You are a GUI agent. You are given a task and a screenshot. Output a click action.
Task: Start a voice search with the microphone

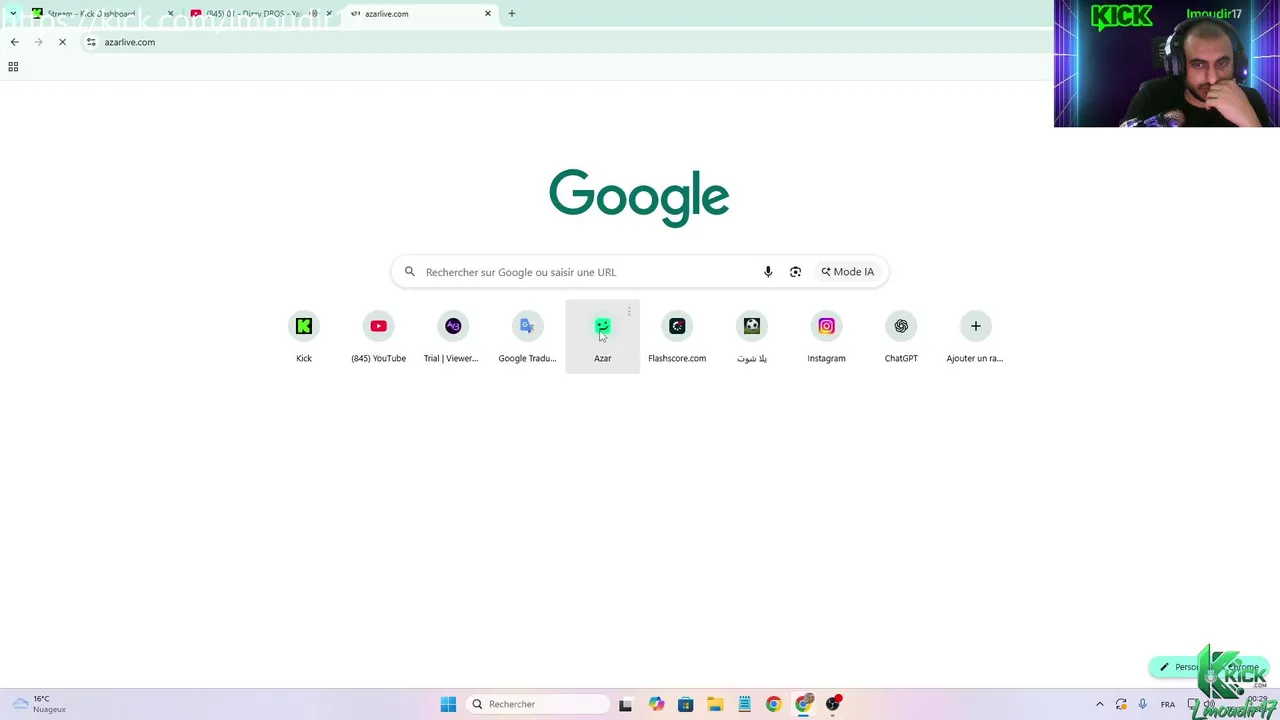[768, 272]
